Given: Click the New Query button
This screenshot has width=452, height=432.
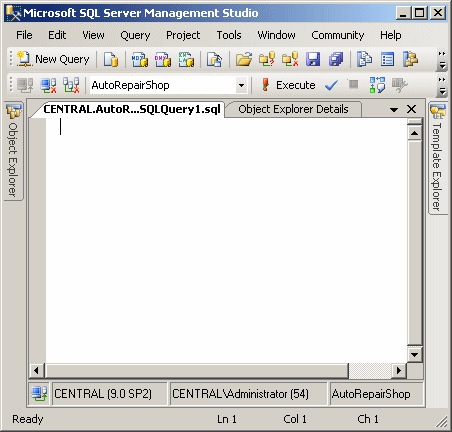Looking at the screenshot, I should point(53,59).
